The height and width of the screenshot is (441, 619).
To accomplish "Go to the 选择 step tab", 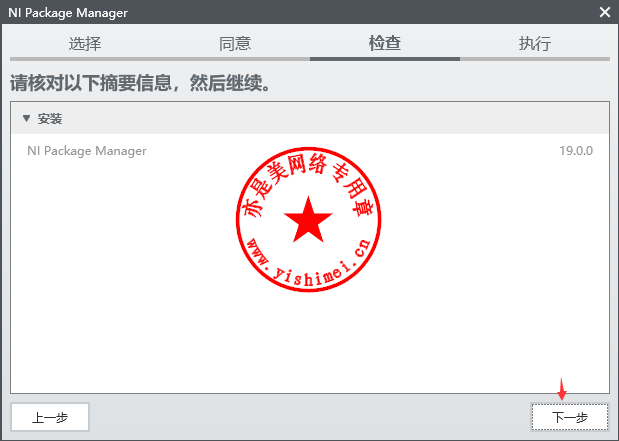I will (85, 43).
